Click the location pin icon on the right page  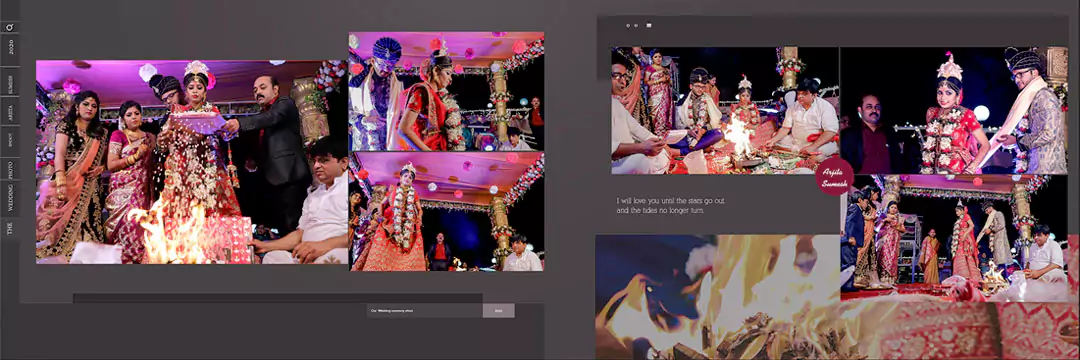628,25
